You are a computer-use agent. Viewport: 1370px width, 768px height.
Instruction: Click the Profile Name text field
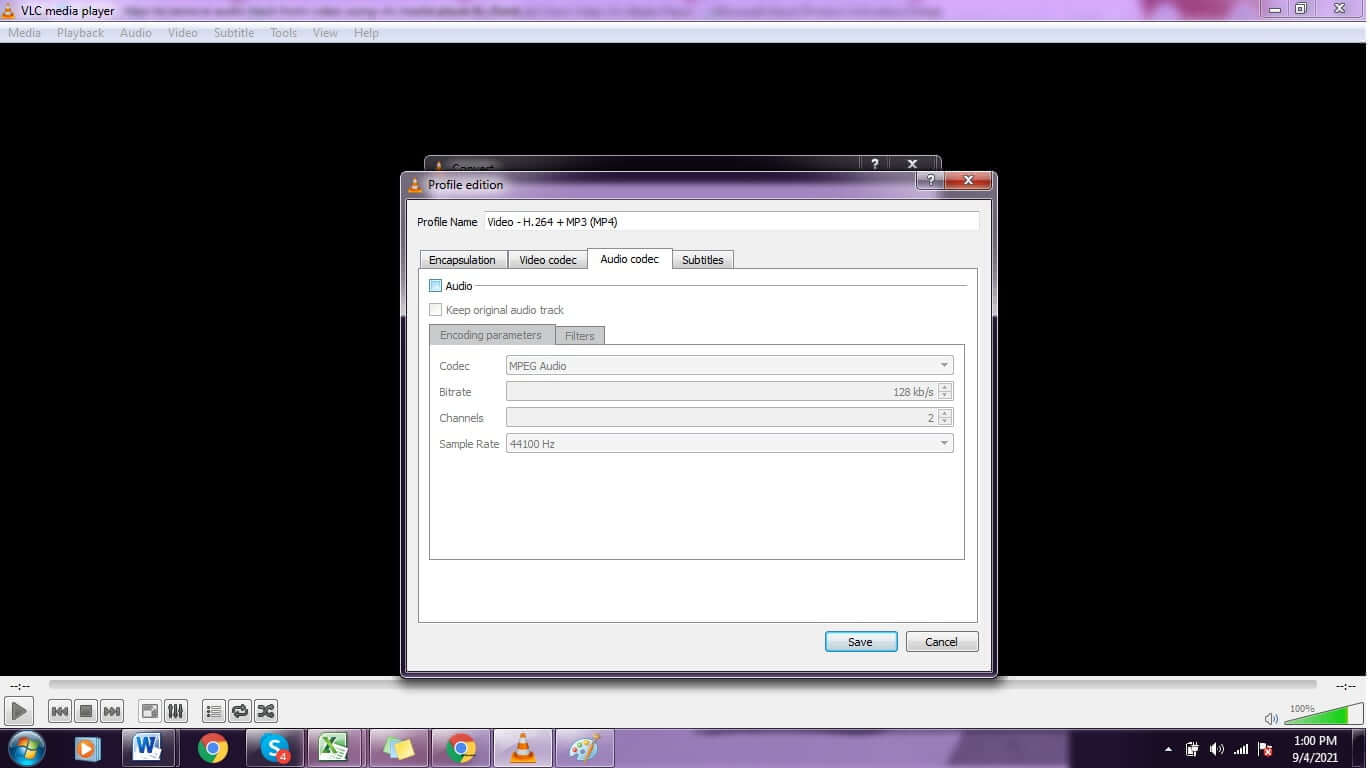click(x=731, y=222)
